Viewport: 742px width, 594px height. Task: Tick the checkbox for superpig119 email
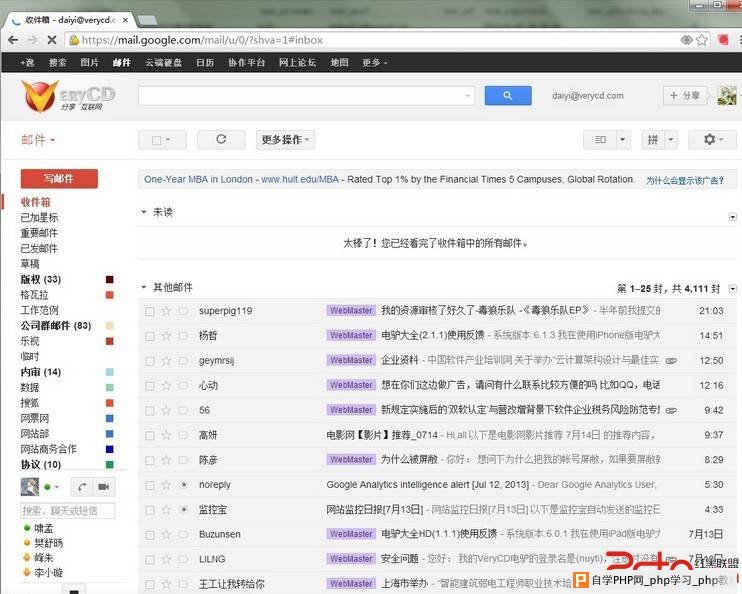[150, 311]
